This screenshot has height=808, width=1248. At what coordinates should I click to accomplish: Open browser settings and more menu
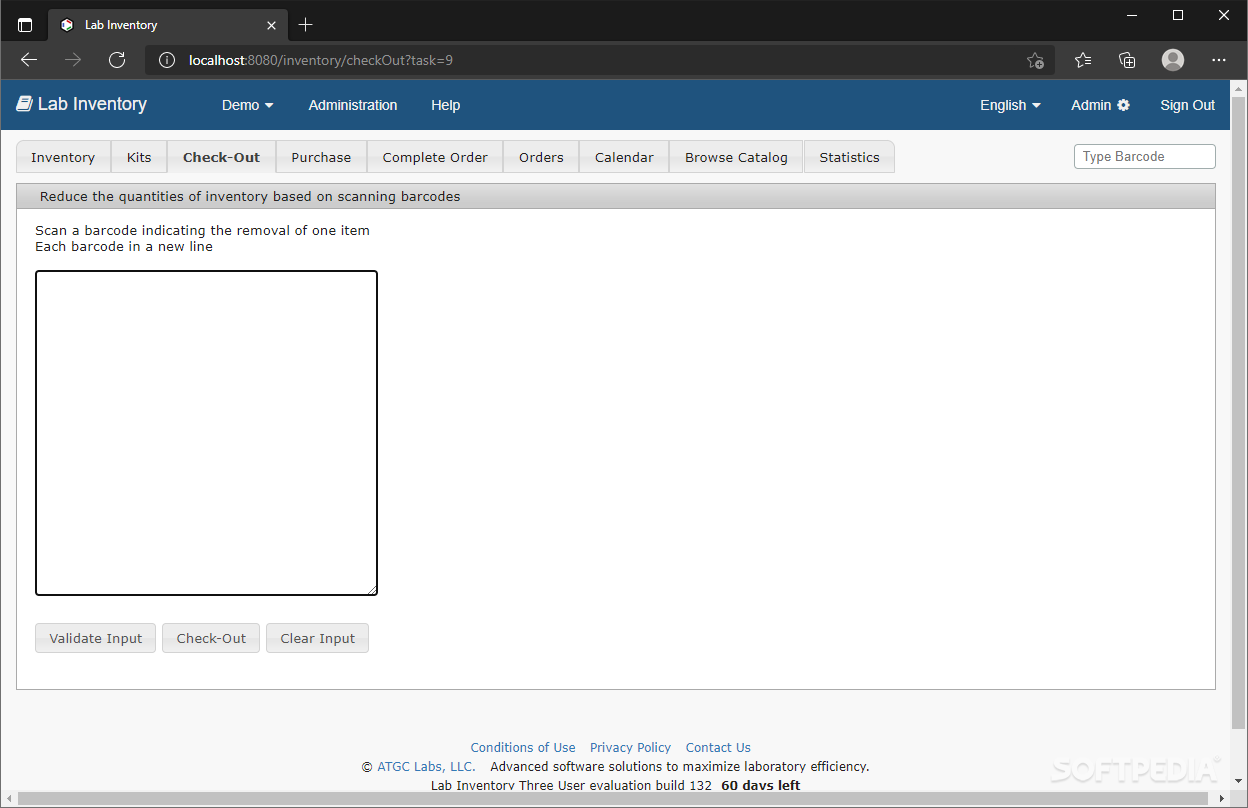click(x=1219, y=60)
